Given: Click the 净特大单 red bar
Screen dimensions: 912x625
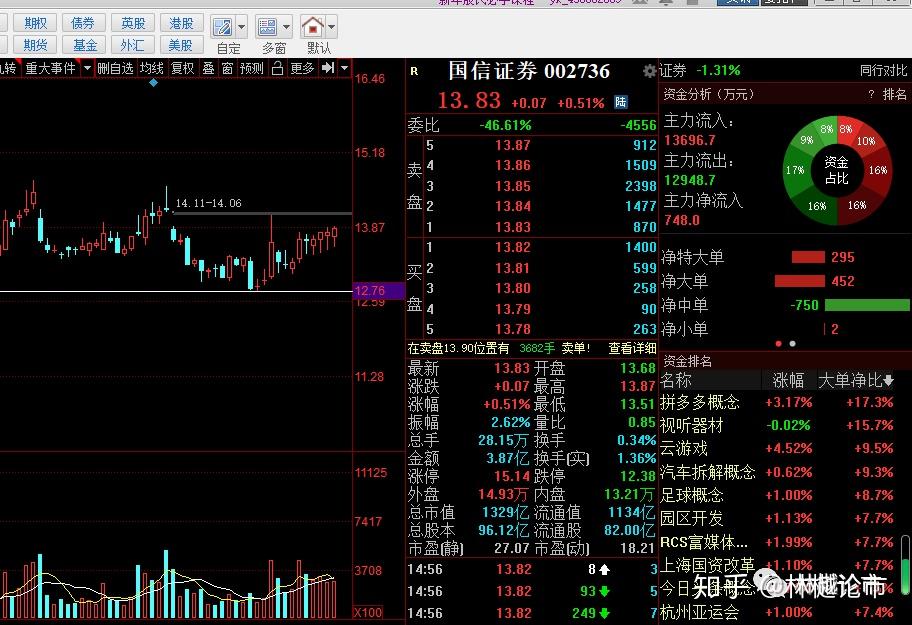Looking at the screenshot, I should [808, 257].
